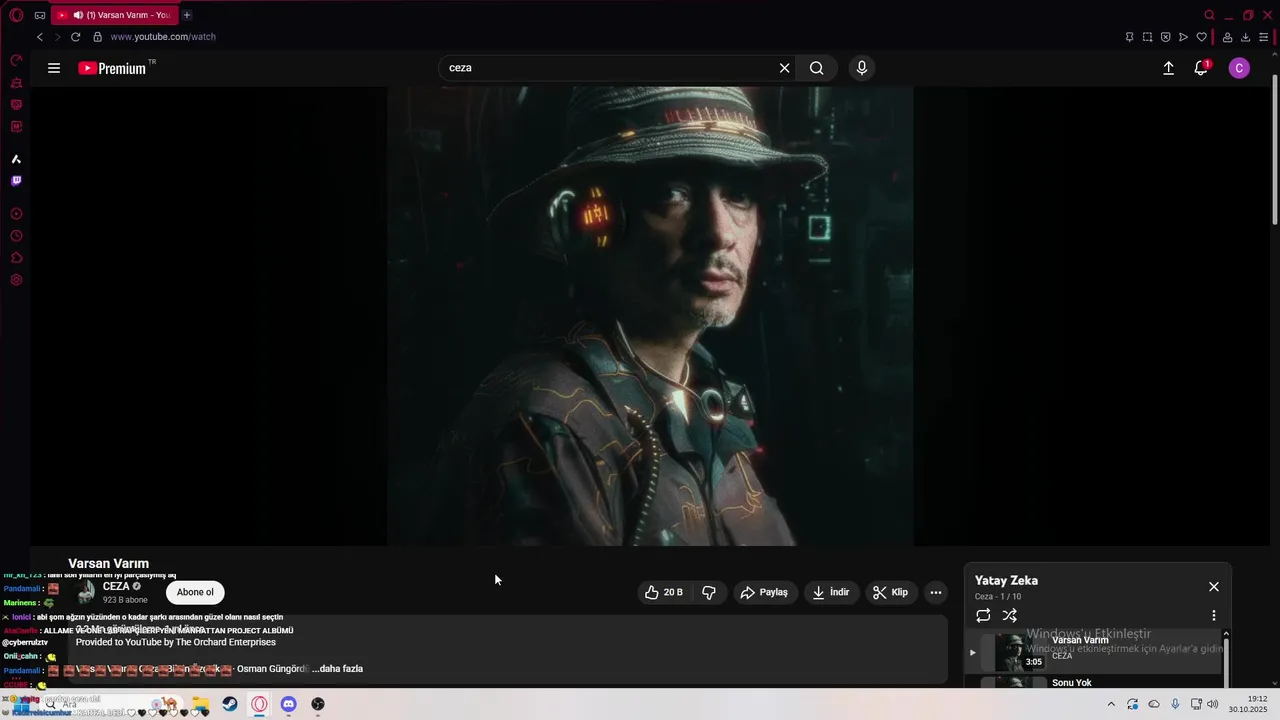Expand description with '...daha fazla'

337,669
